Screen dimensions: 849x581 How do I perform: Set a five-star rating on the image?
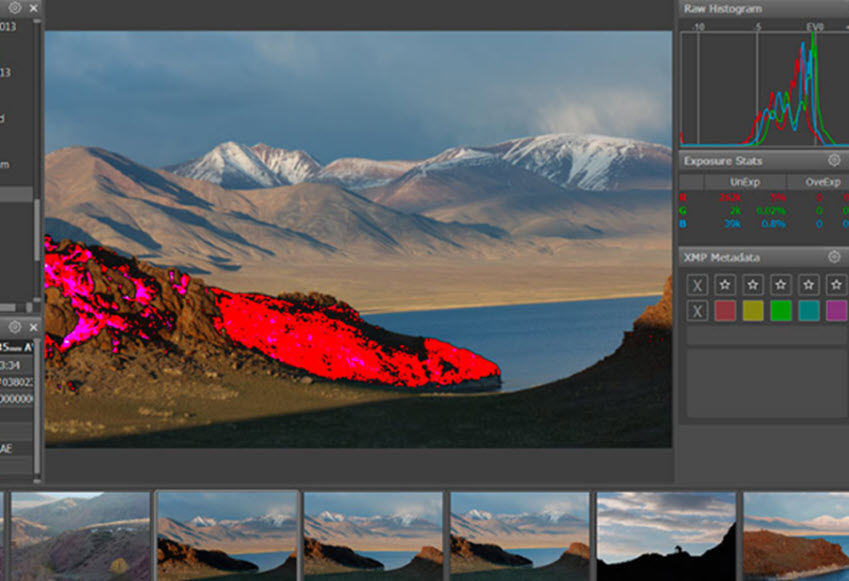tap(837, 283)
